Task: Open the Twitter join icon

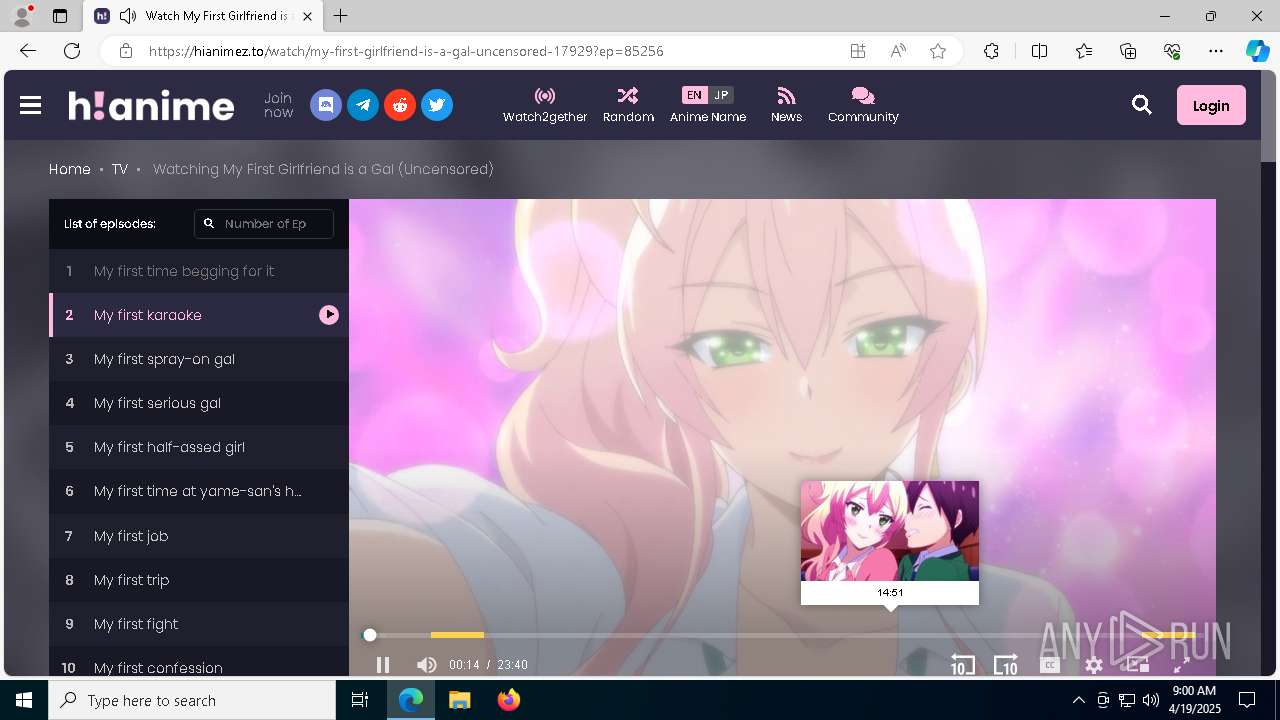Action: [x=437, y=105]
